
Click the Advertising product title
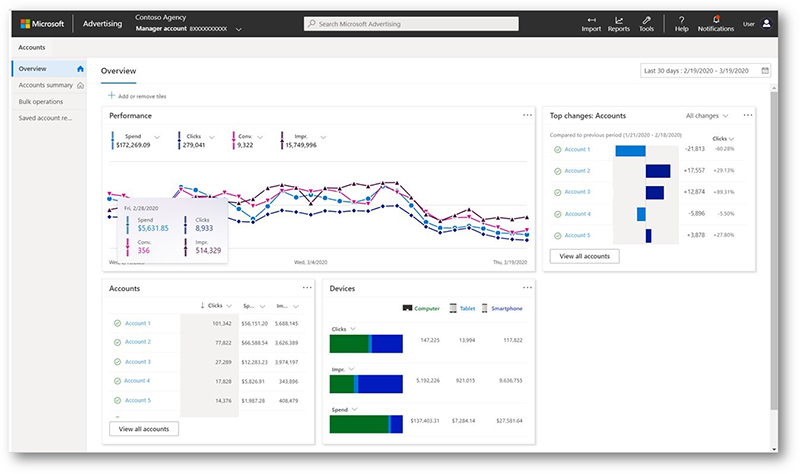103,23
